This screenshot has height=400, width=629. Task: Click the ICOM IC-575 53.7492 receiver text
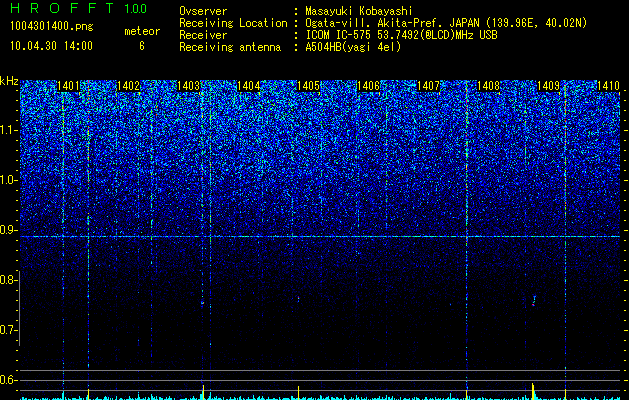point(401,35)
